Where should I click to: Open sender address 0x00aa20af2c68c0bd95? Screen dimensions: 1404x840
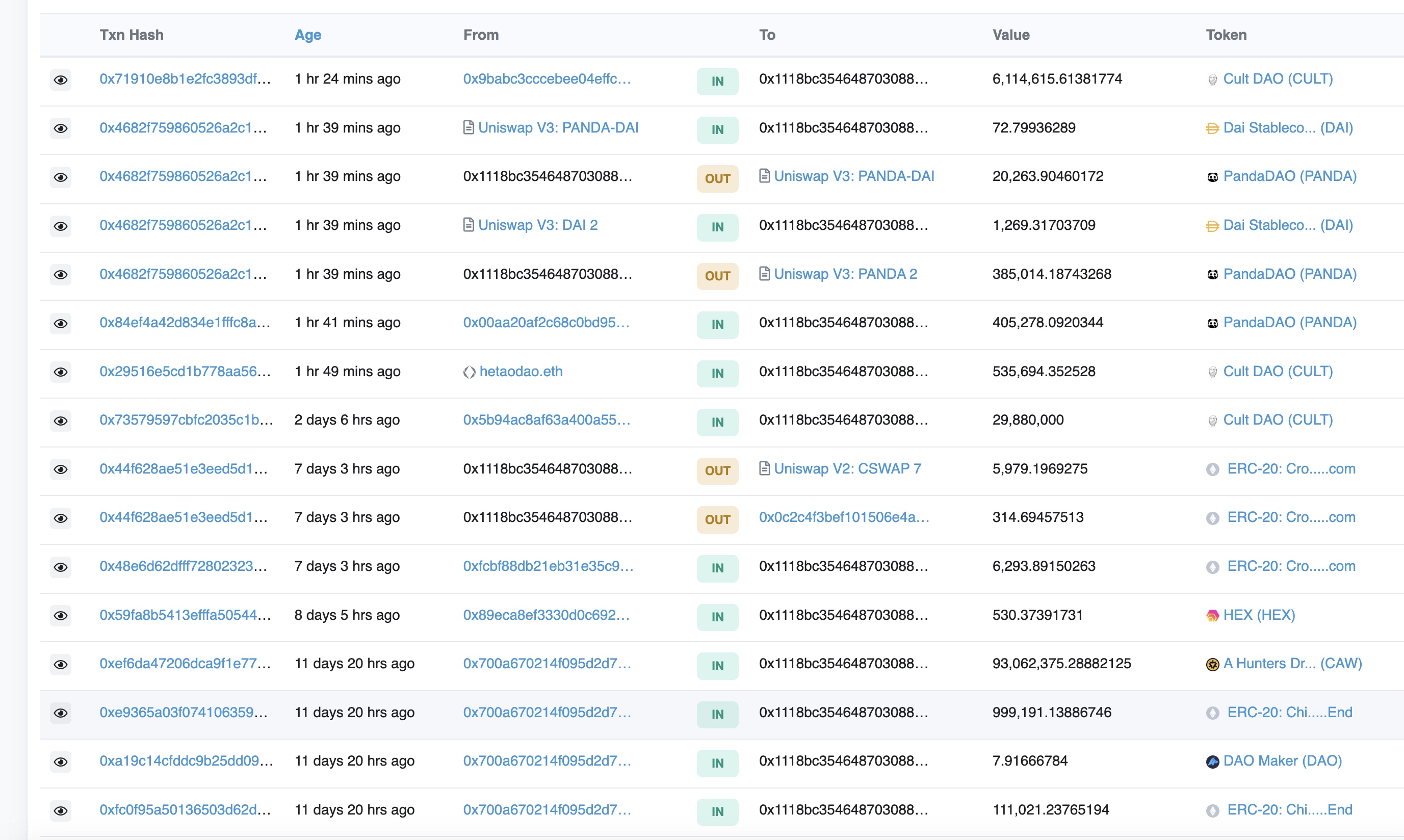[547, 323]
